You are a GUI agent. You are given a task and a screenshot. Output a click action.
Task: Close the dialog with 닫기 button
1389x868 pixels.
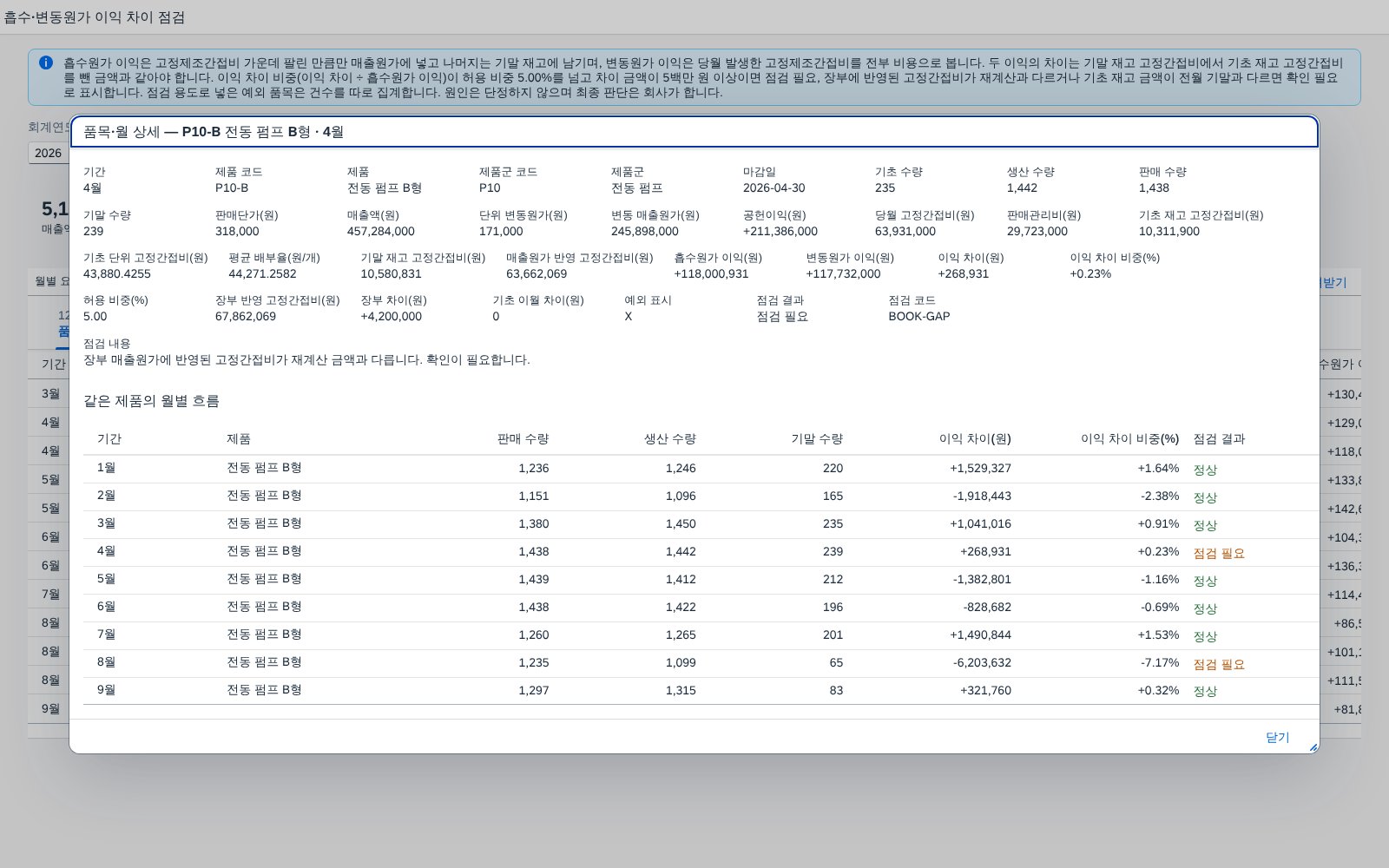click(1277, 737)
